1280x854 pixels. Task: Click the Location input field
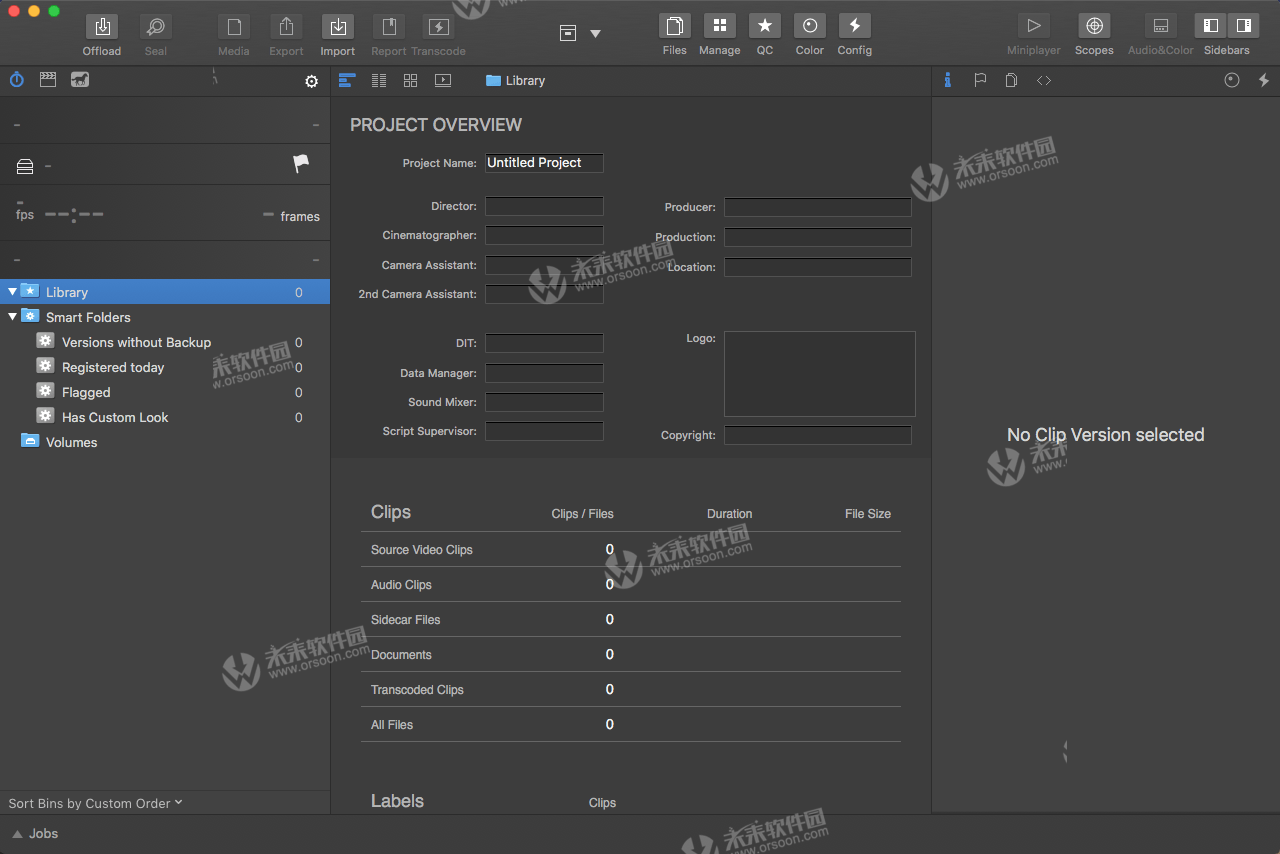pos(818,267)
